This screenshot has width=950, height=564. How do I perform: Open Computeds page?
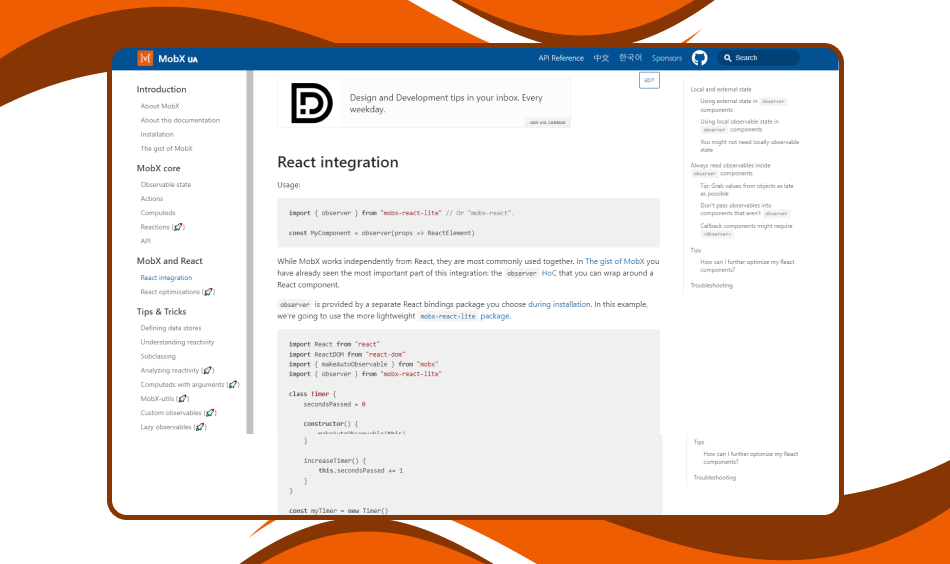click(158, 213)
